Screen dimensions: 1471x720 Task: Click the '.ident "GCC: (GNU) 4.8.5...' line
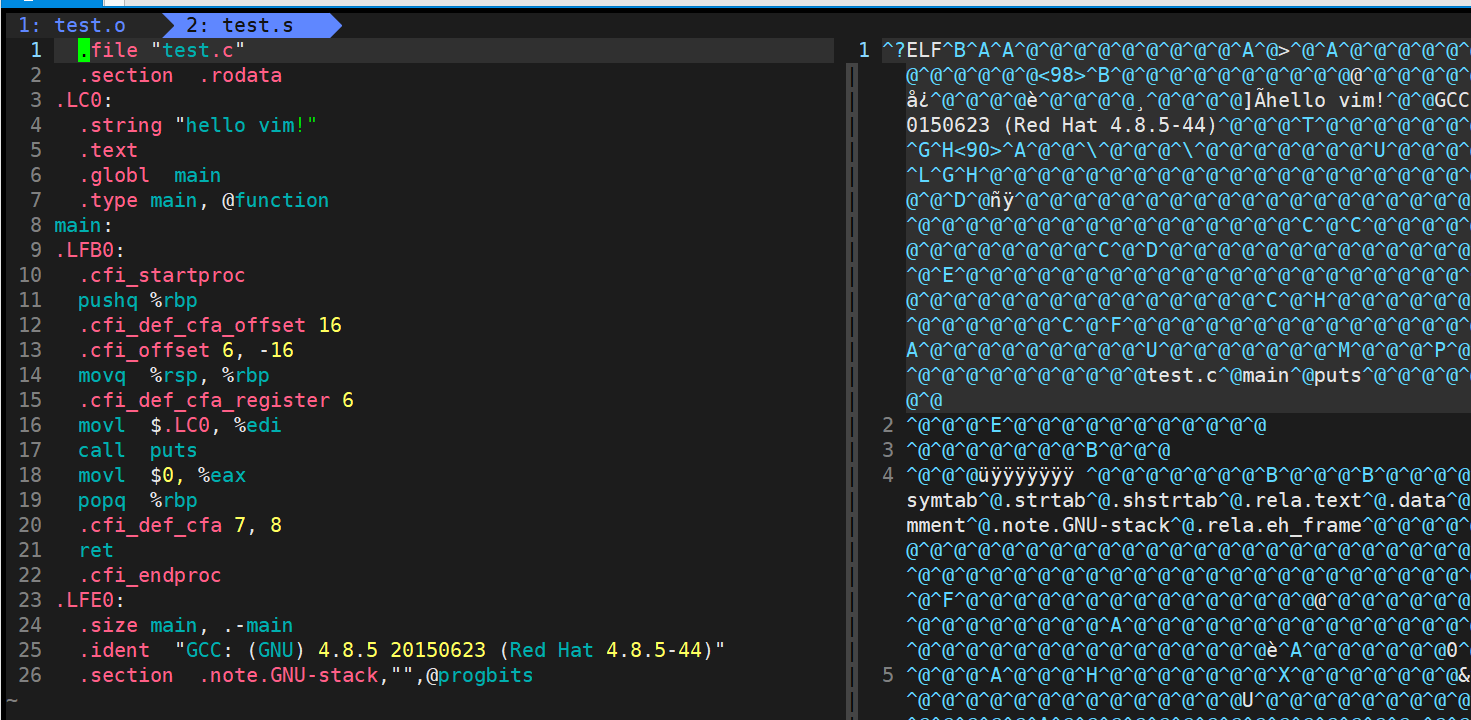click(402, 650)
